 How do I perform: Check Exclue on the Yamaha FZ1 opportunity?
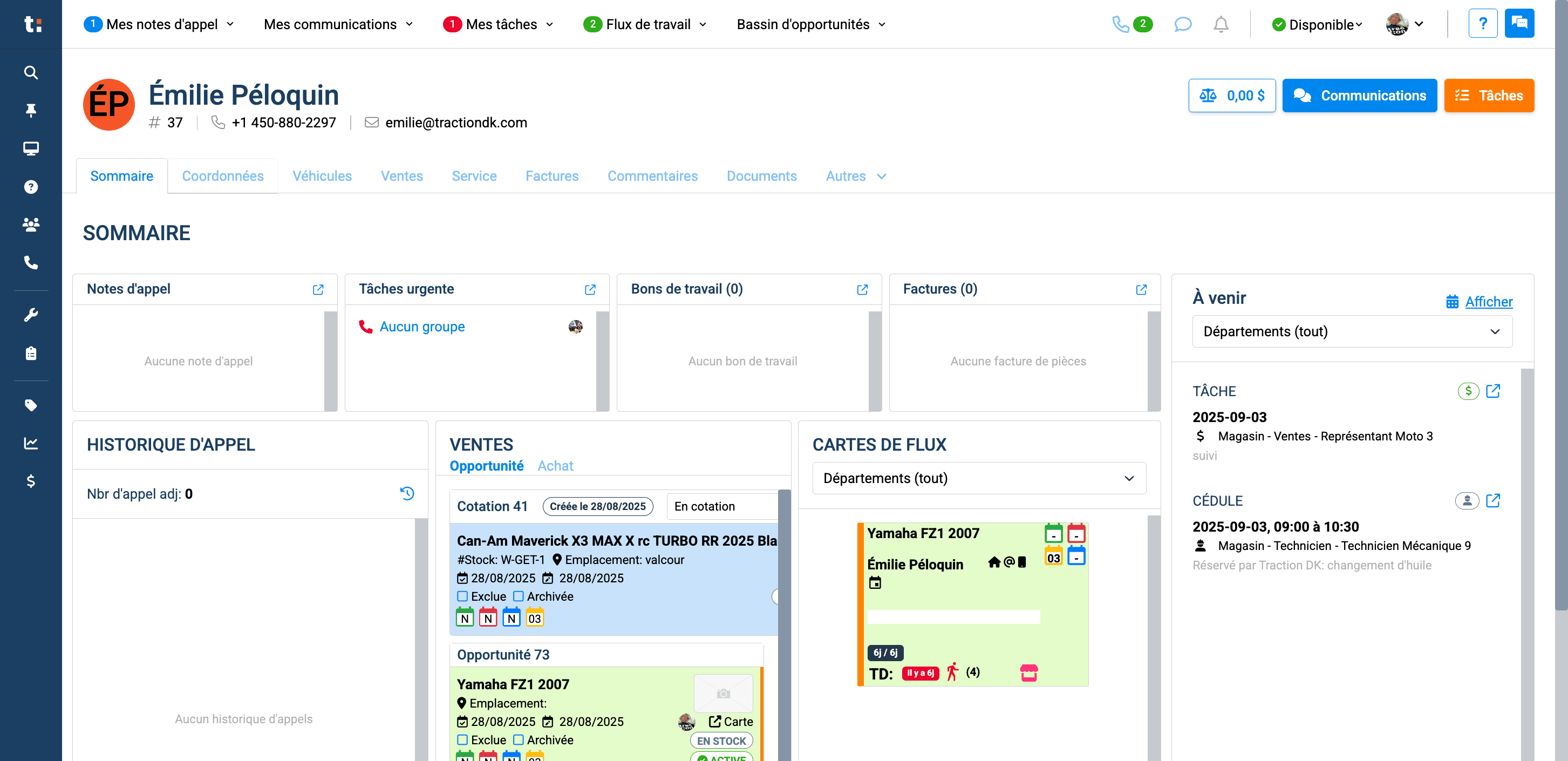pos(462,740)
